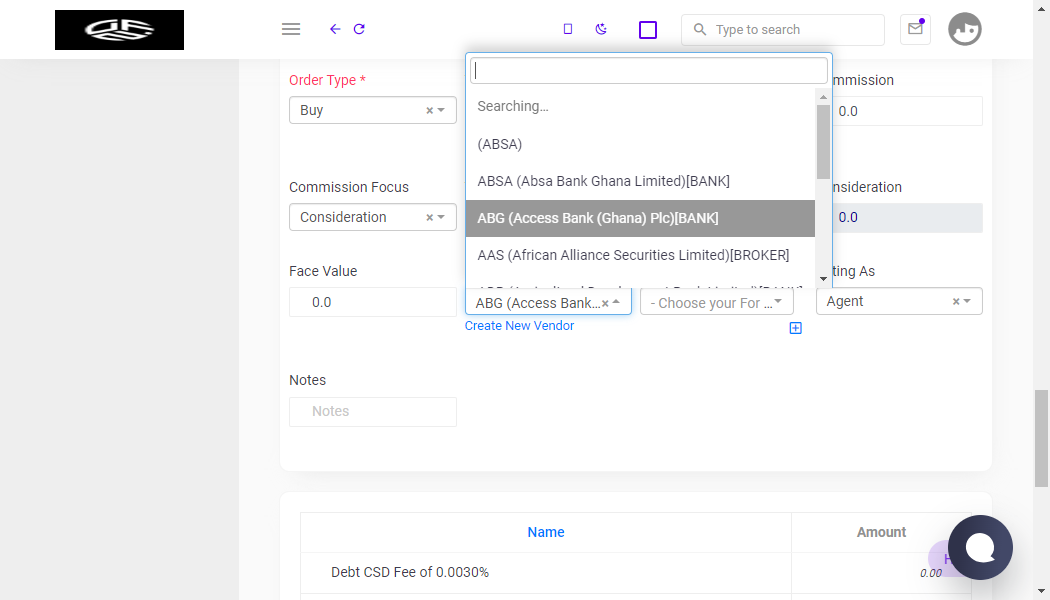1050x600 pixels.
Task: Click the blue plus icon below vendor
Action: pos(796,328)
